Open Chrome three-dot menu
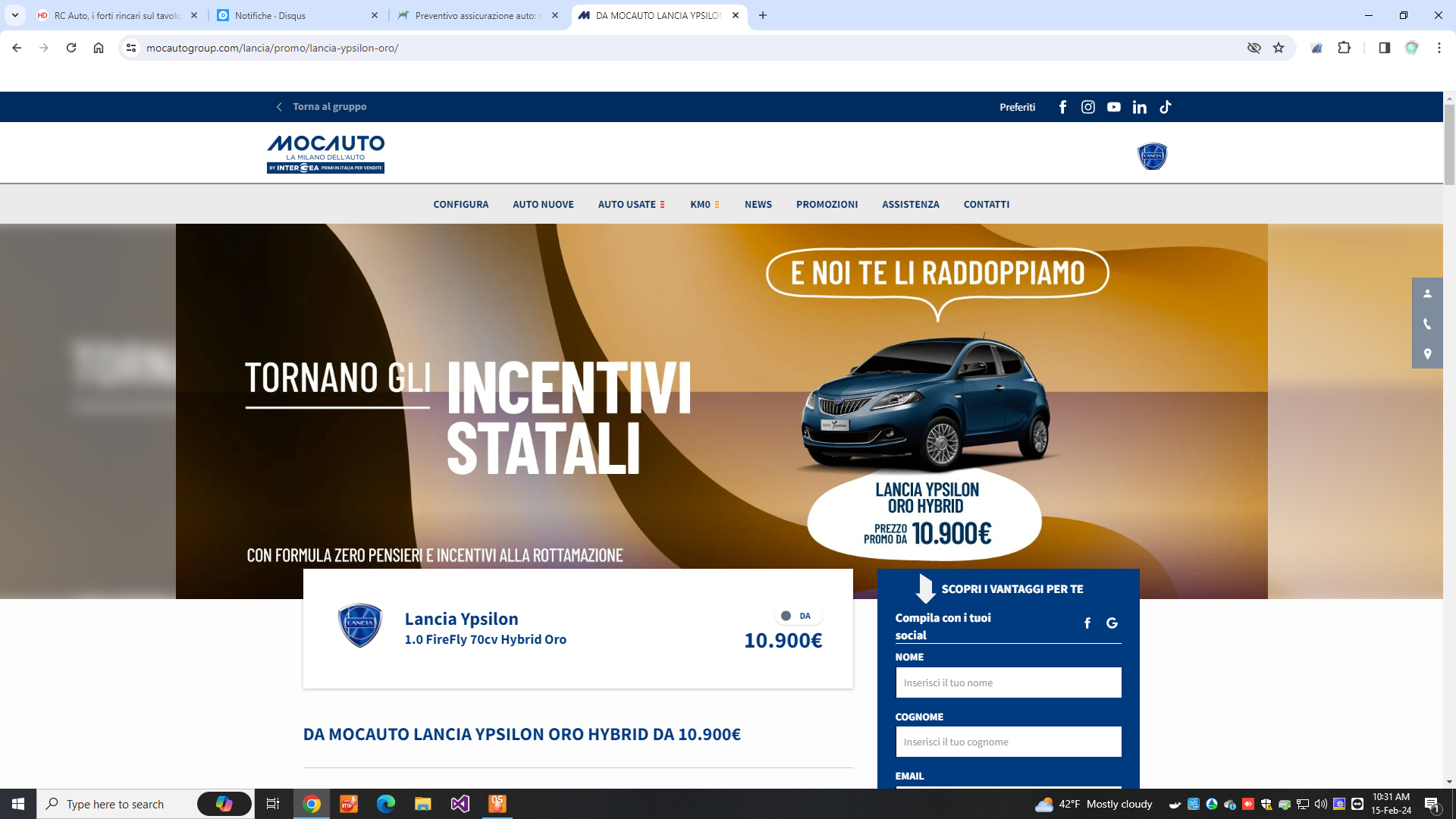This screenshot has width=1456, height=819. point(1439,48)
